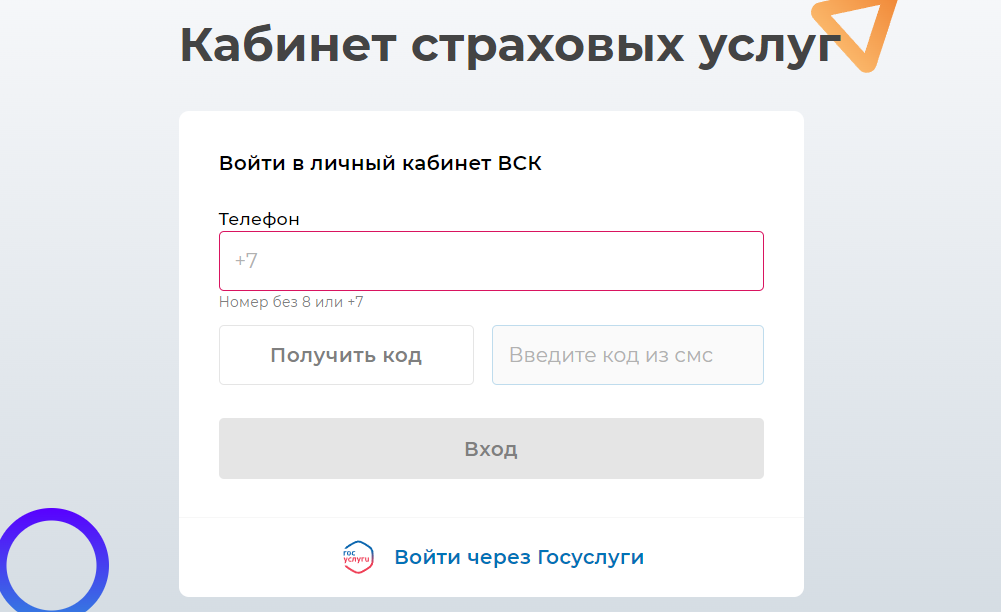Open Войти через Госуслуги link
This screenshot has width=1001, height=612.
pyautogui.click(x=520, y=557)
